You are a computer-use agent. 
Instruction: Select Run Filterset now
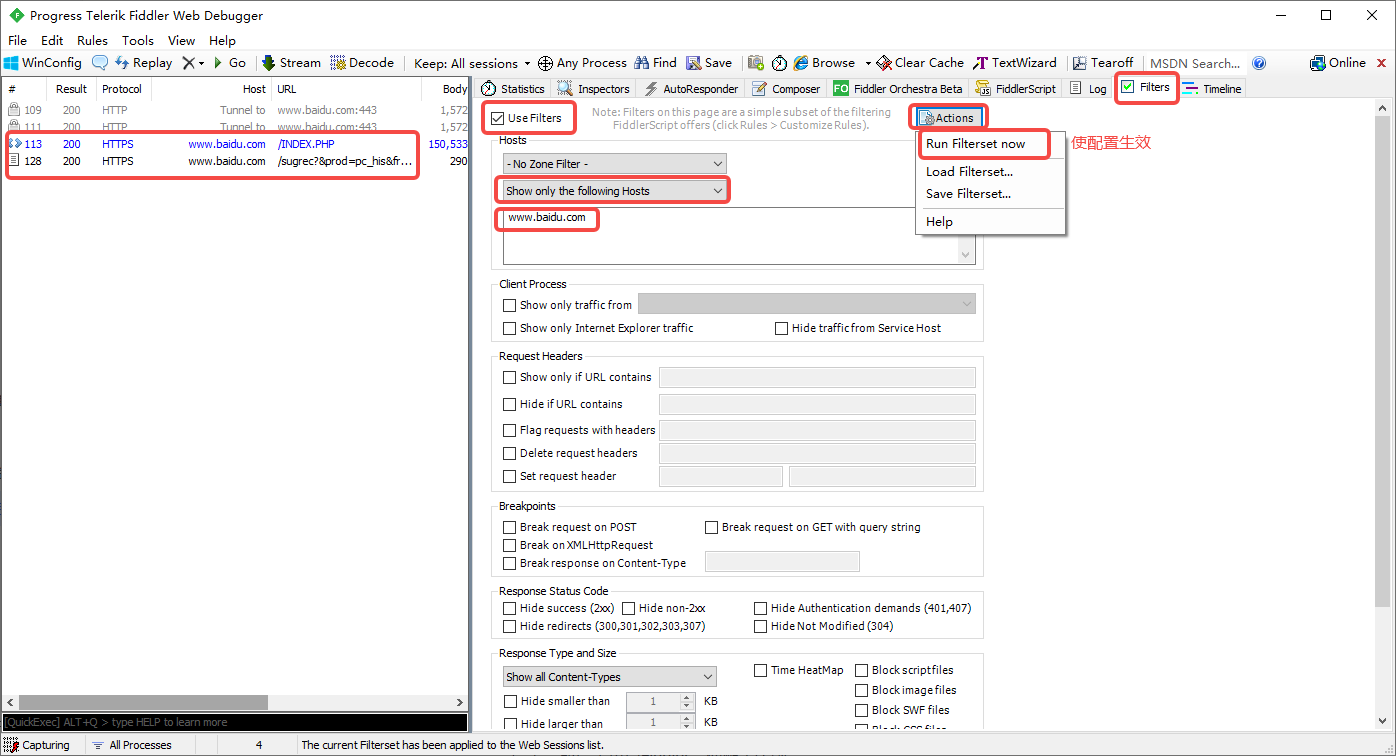[975, 144]
